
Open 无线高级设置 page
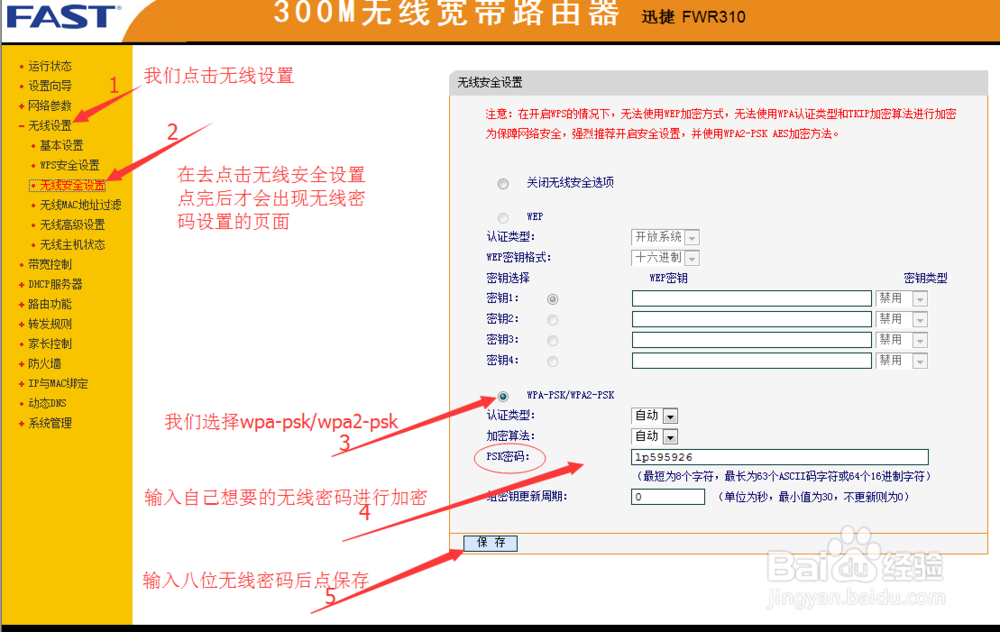pyautogui.click(x=72, y=224)
